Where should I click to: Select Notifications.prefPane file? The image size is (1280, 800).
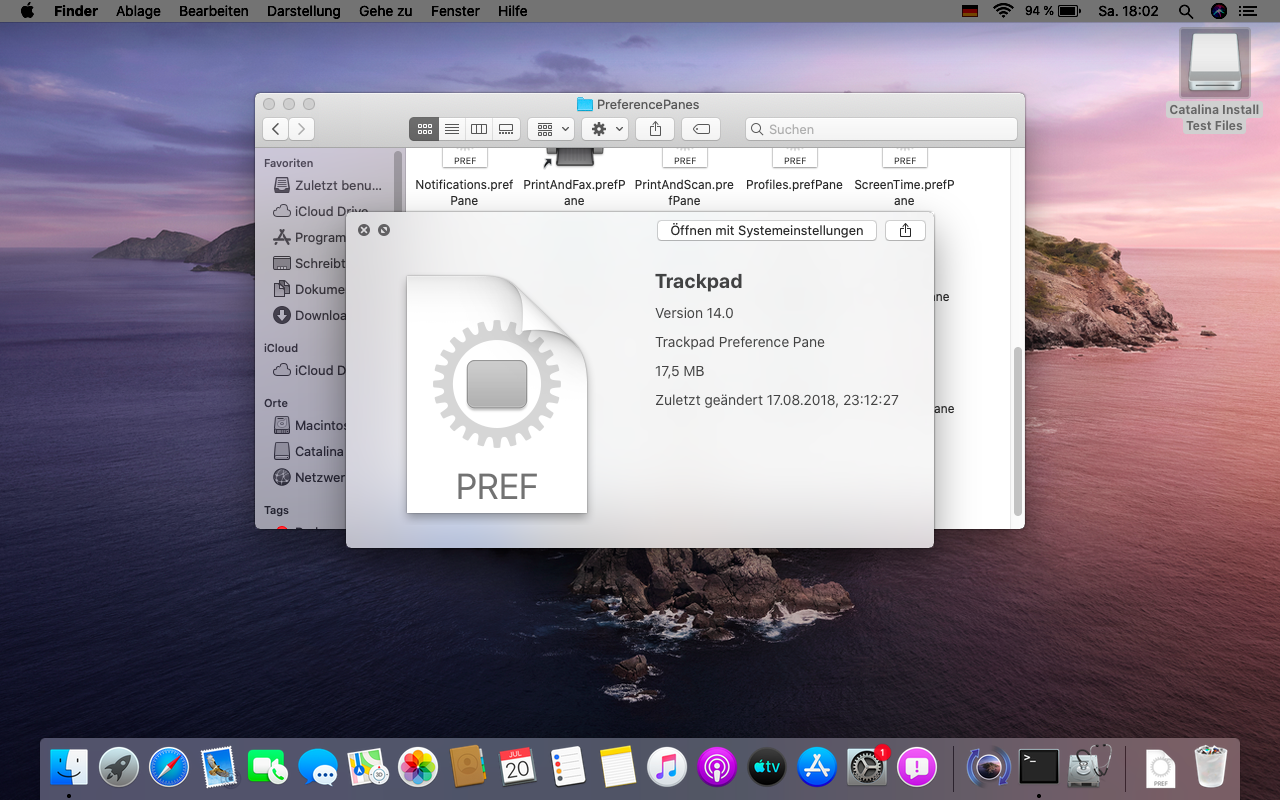coord(464,176)
